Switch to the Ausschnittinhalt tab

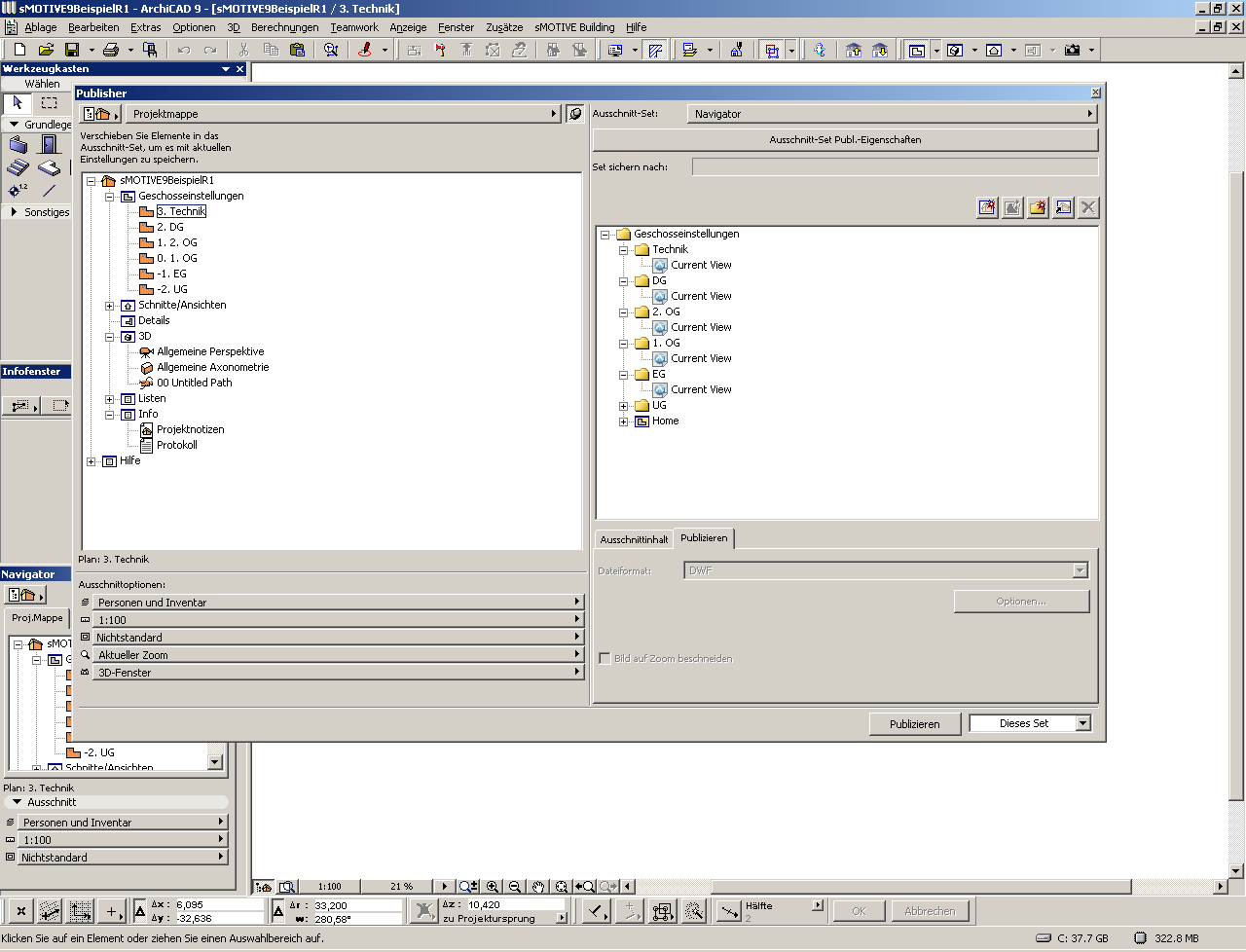[x=634, y=539]
